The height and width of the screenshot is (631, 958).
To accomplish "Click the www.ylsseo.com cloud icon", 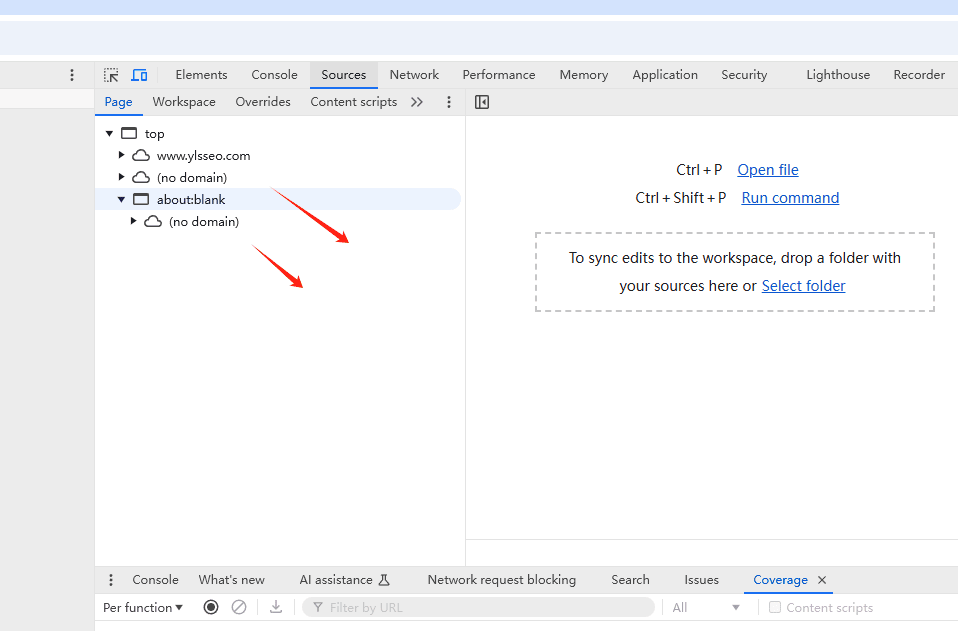I will coord(141,155).
